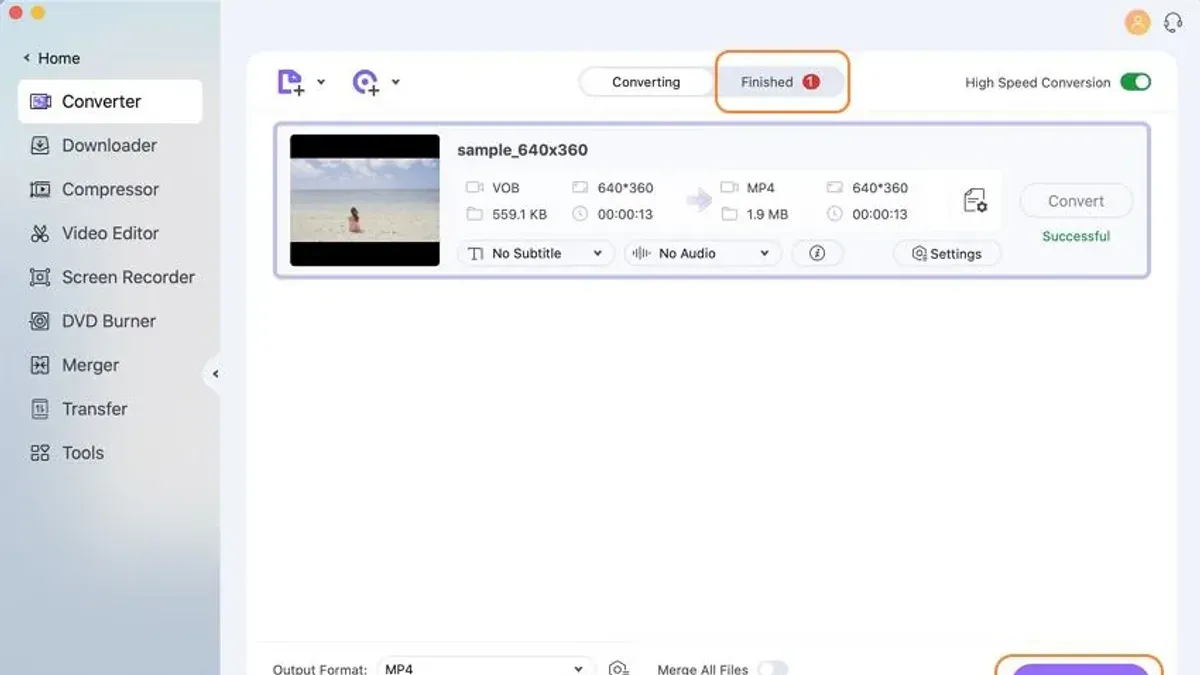Click the output format settings gear icon
Screen dimensions: 1200x675
[x=619, y=668]
